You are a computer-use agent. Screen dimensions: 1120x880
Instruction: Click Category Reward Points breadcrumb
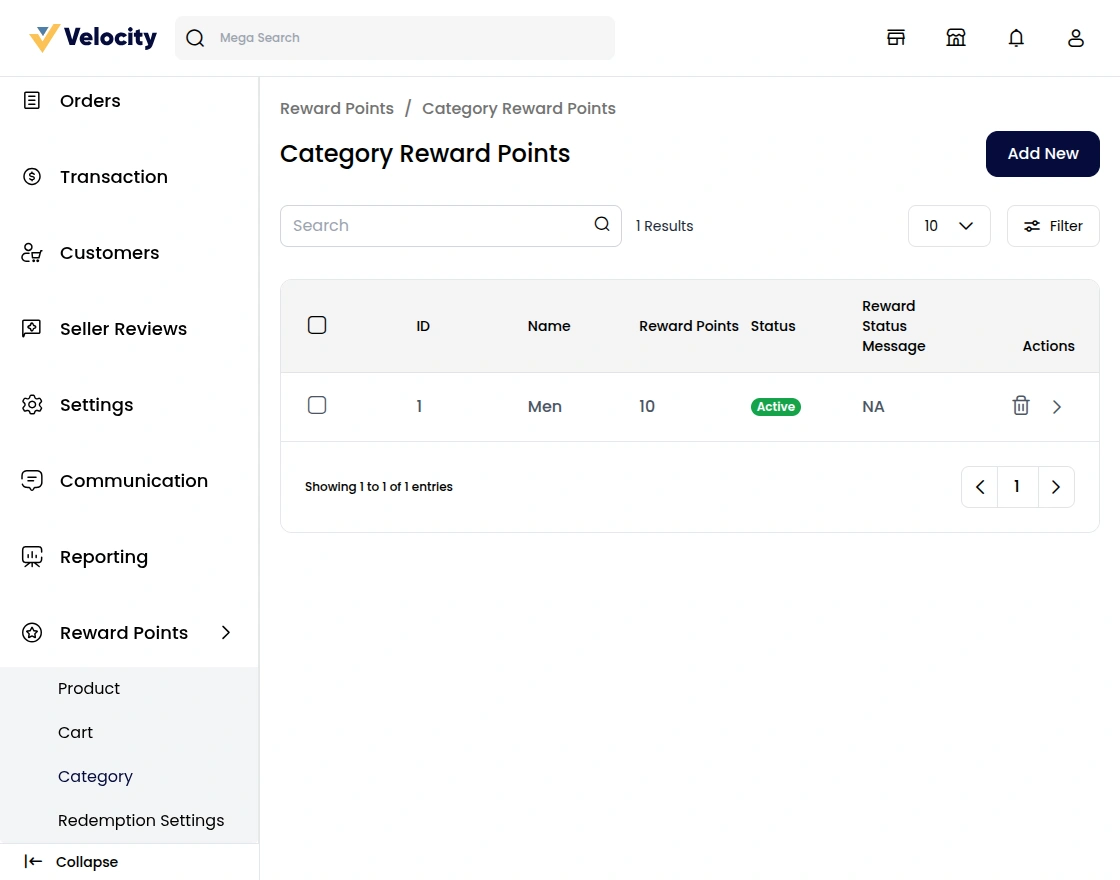pos(519,109)
